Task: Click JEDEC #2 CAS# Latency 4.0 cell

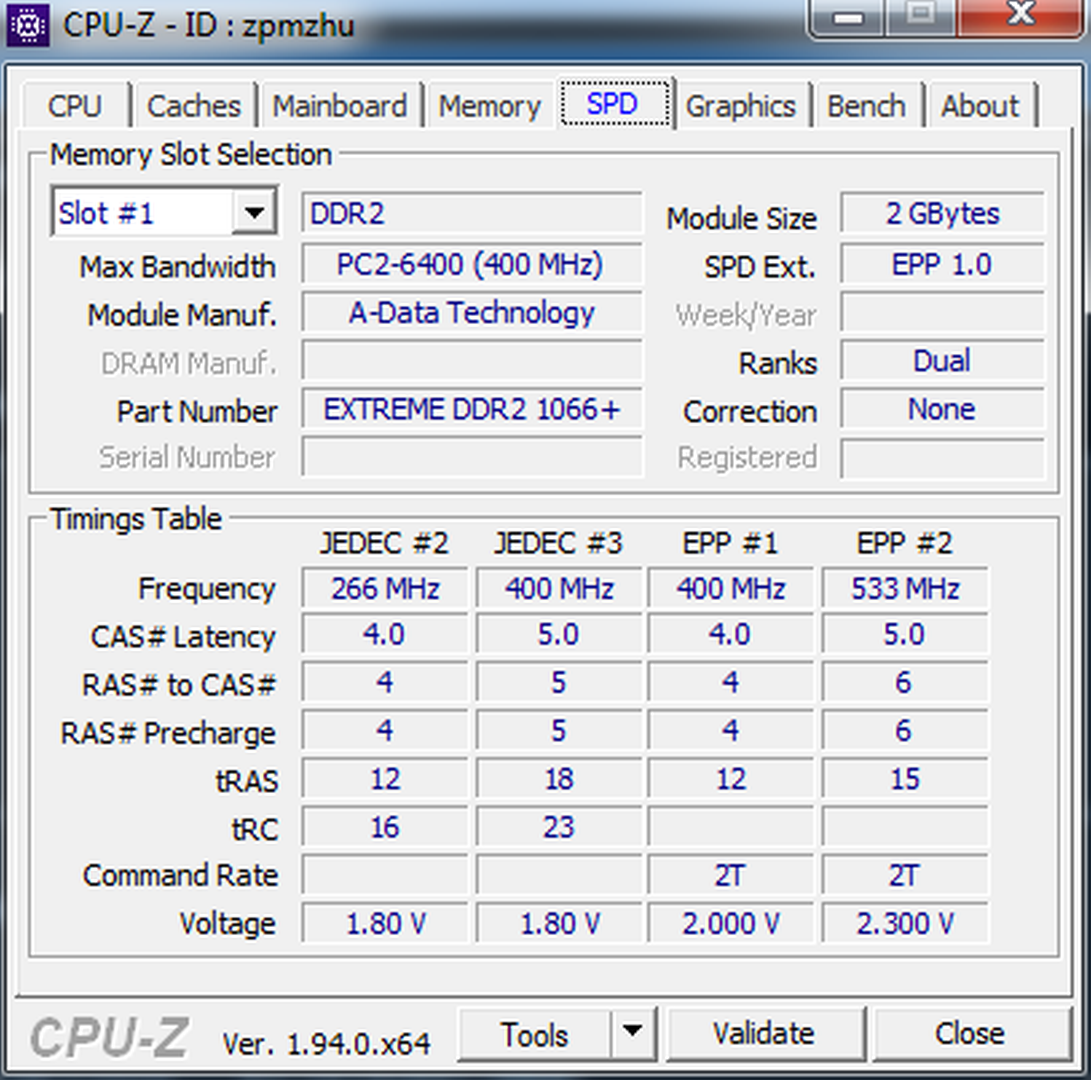Action: (385, 635)
